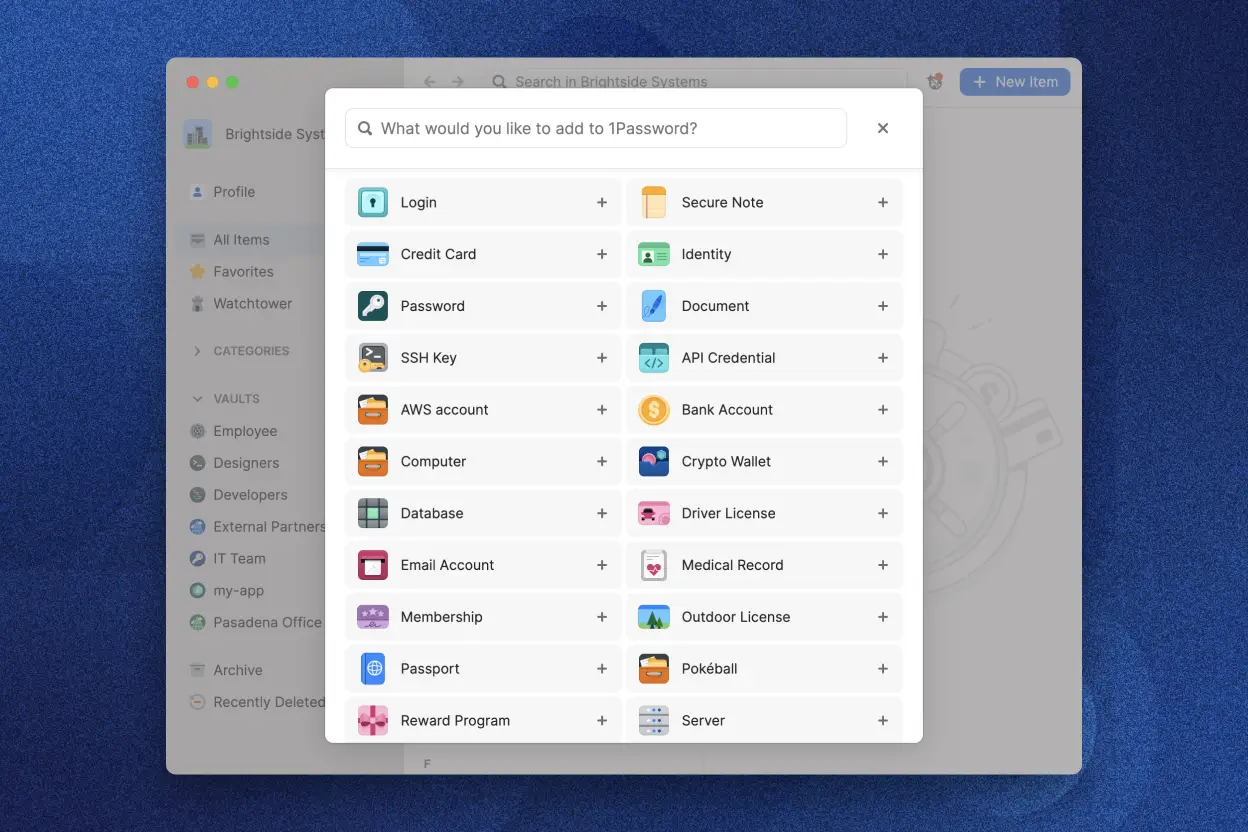Click the Medical Record heart icon
1248x832 pixels.
[654, 565]
